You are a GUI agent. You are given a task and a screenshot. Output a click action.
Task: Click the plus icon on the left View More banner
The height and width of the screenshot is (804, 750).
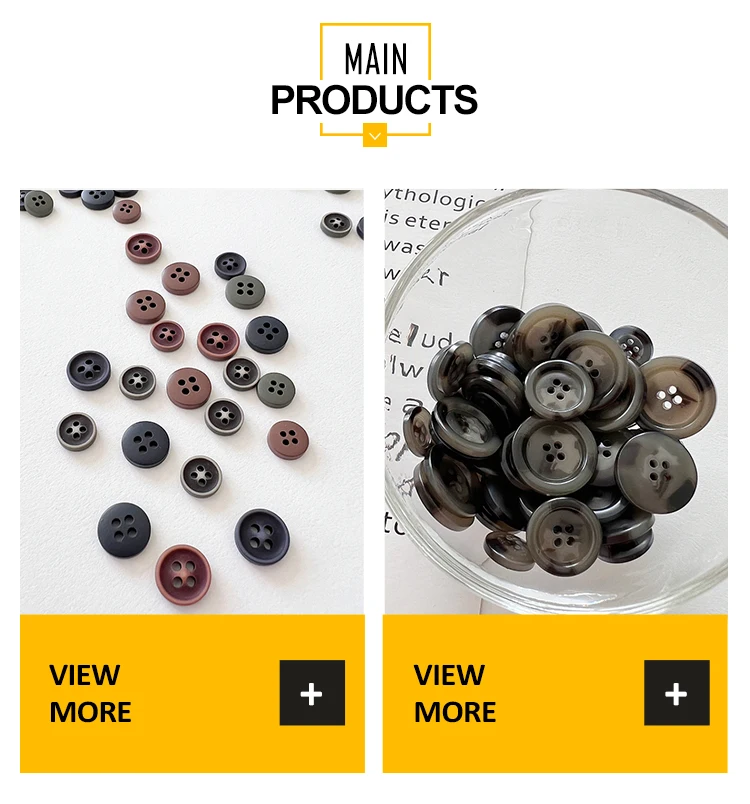312,693
